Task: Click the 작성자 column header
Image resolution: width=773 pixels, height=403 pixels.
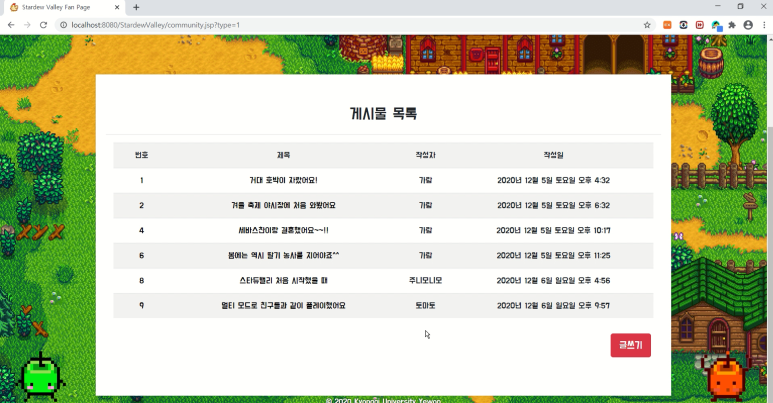Action: [x=425, y=155]
